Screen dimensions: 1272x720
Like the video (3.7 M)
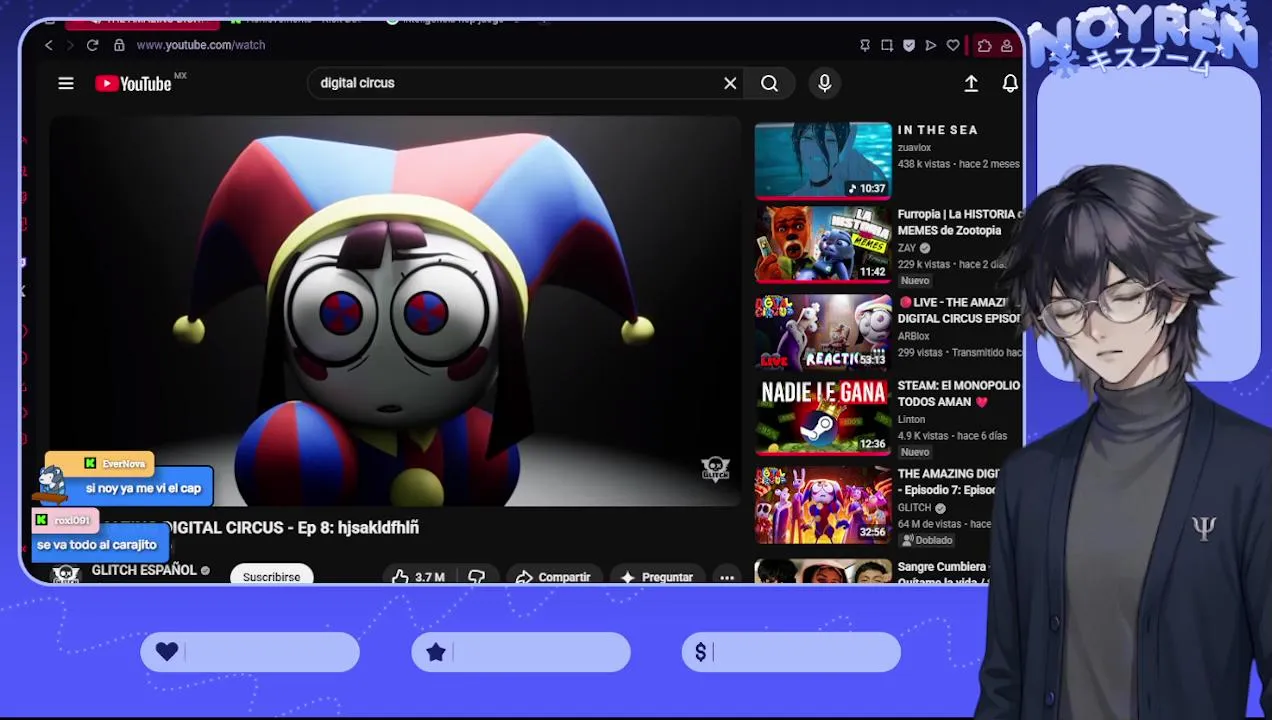(418, 577)
